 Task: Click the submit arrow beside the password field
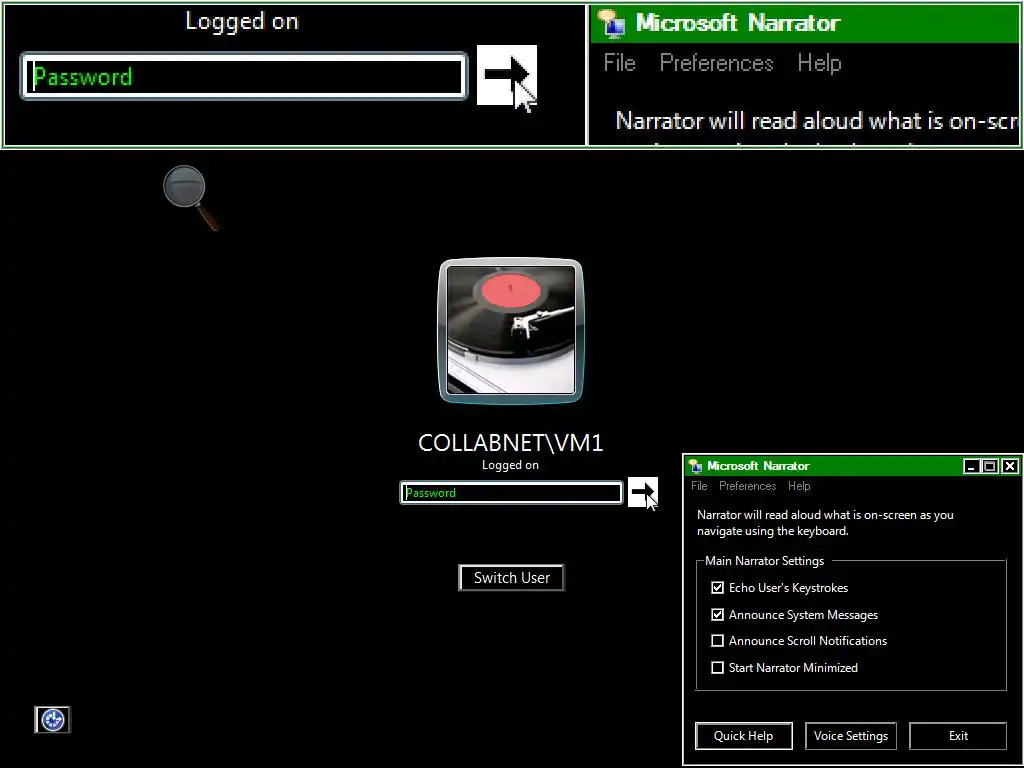pos(643,492)
